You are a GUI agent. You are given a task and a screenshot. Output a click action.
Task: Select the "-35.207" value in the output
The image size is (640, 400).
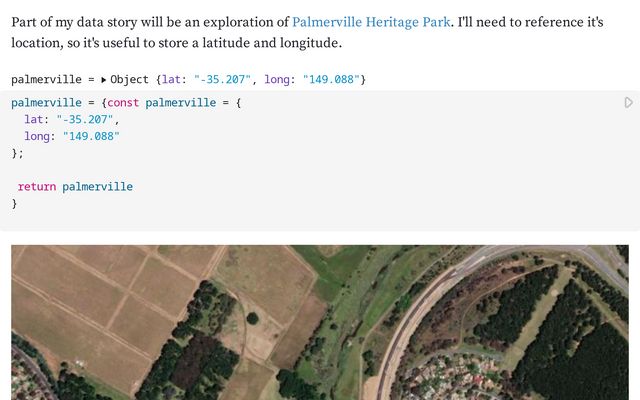219,79
